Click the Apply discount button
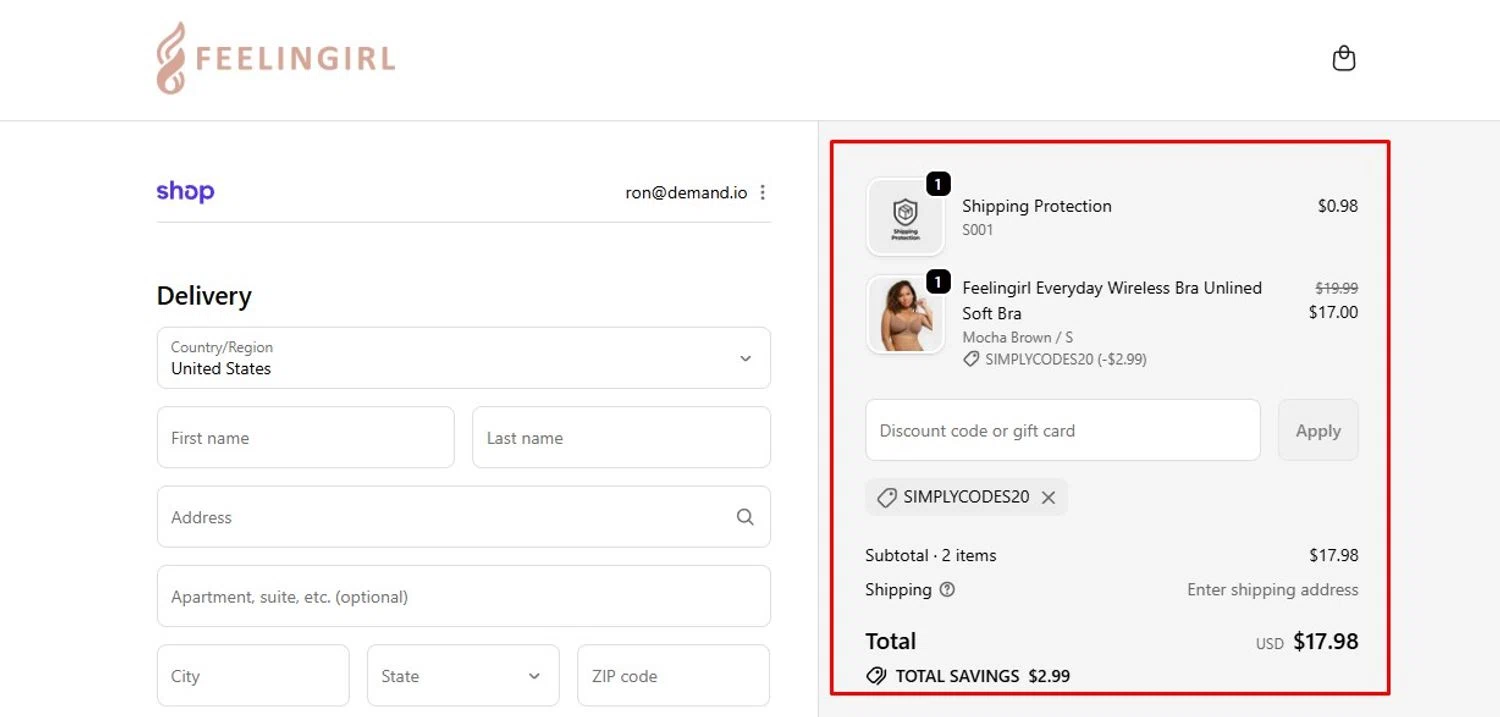This screenshot has width=1500, height=717. pyautogui.click(x=1318, y=431)
